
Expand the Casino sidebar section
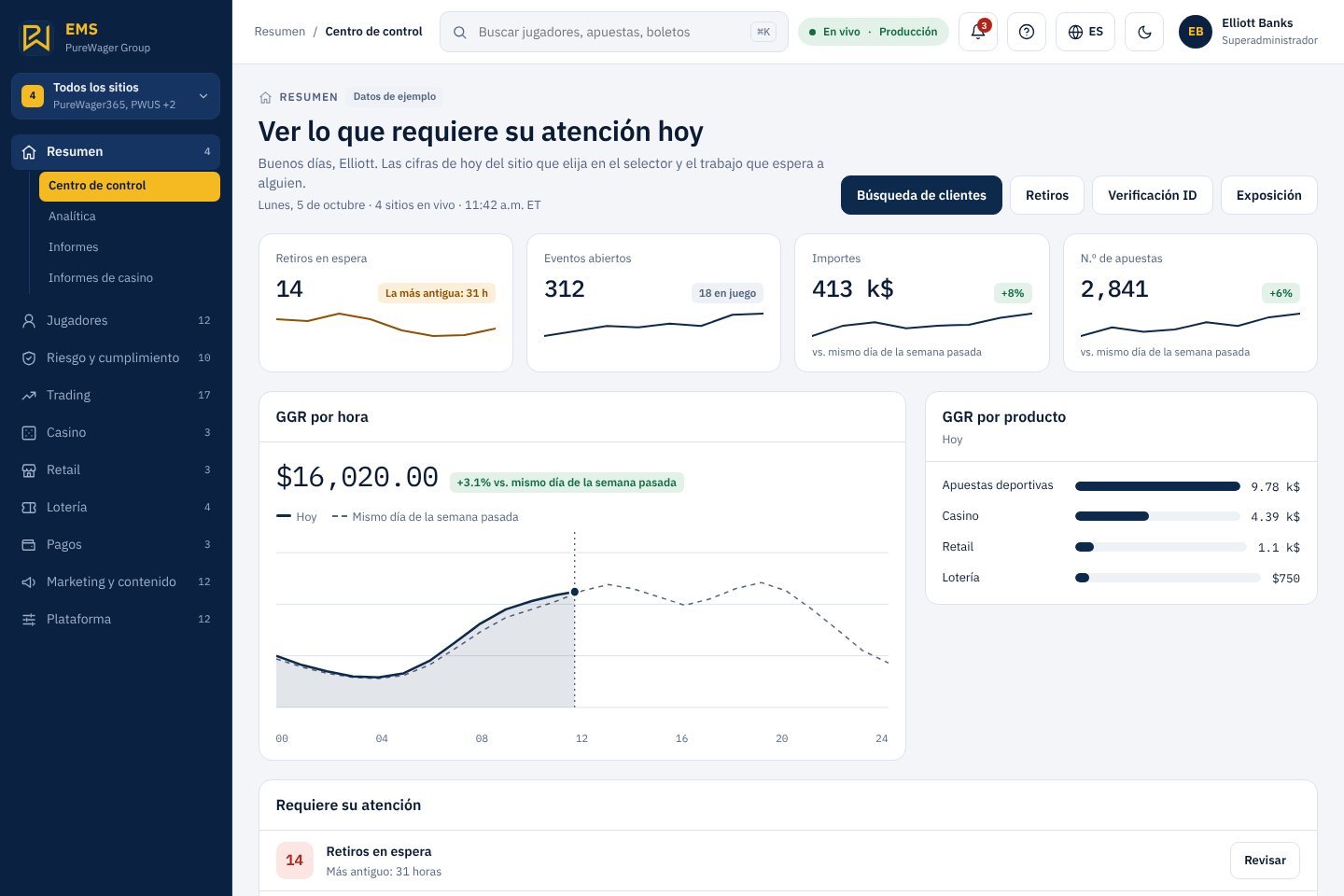point(116,432)
